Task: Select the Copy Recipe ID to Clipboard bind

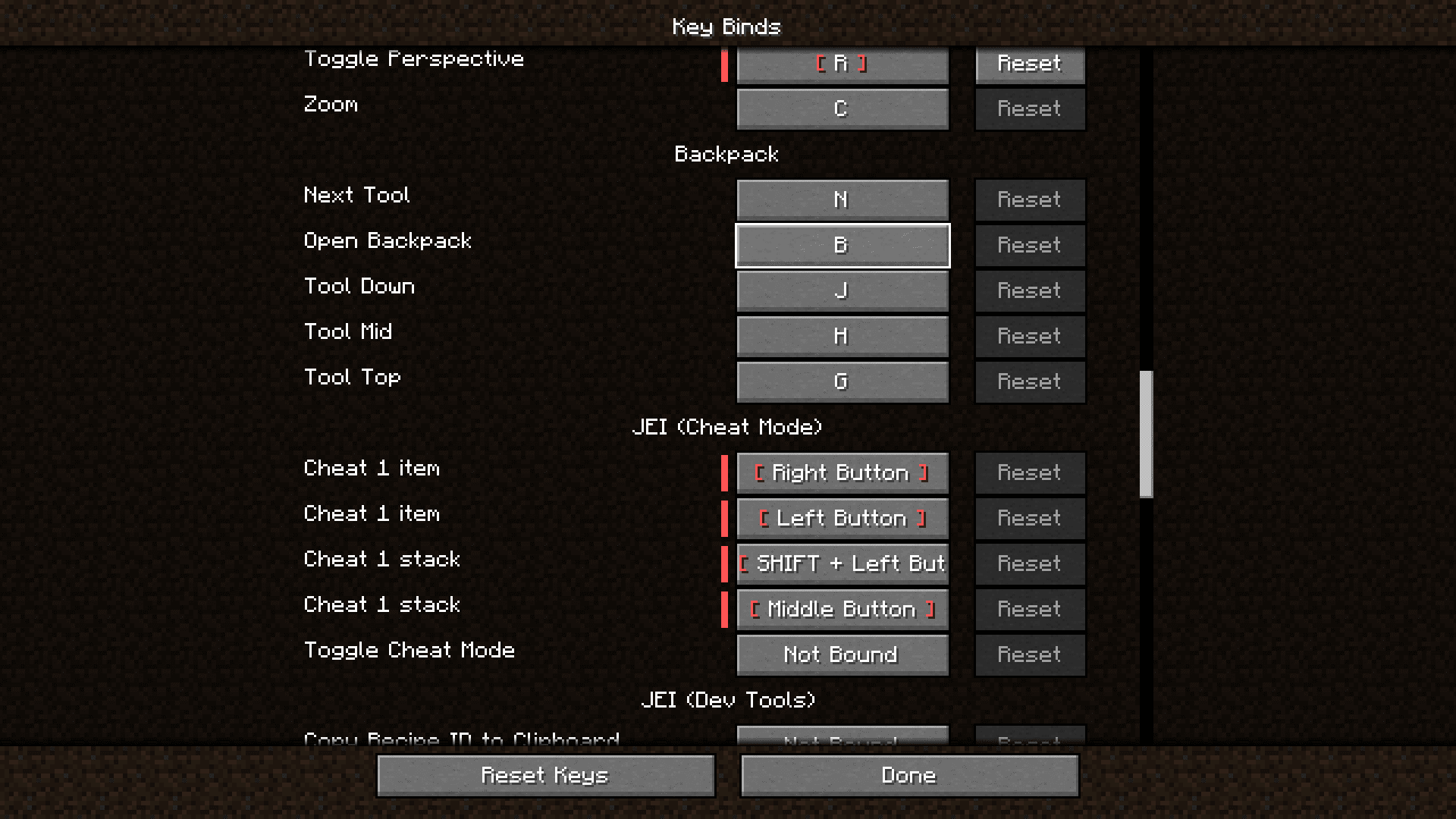Action: 840,737
